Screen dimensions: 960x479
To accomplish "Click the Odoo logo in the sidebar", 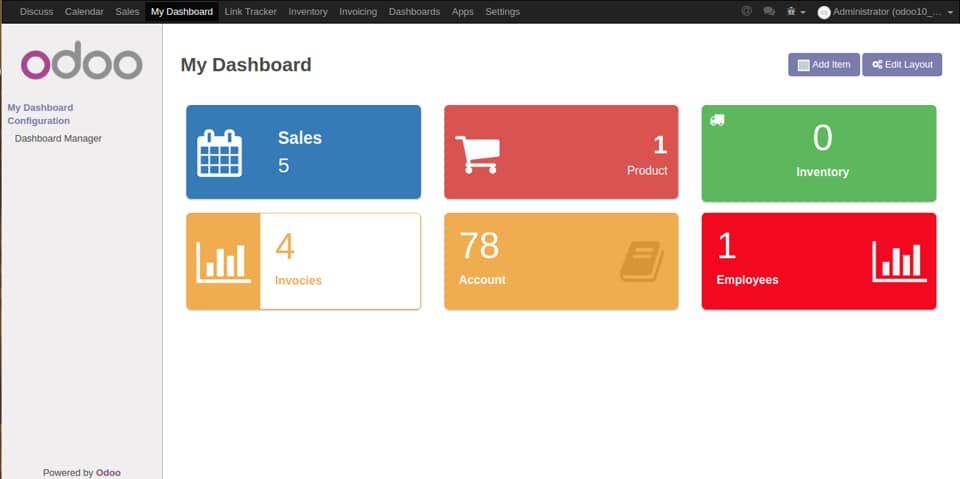I will 81,60.
